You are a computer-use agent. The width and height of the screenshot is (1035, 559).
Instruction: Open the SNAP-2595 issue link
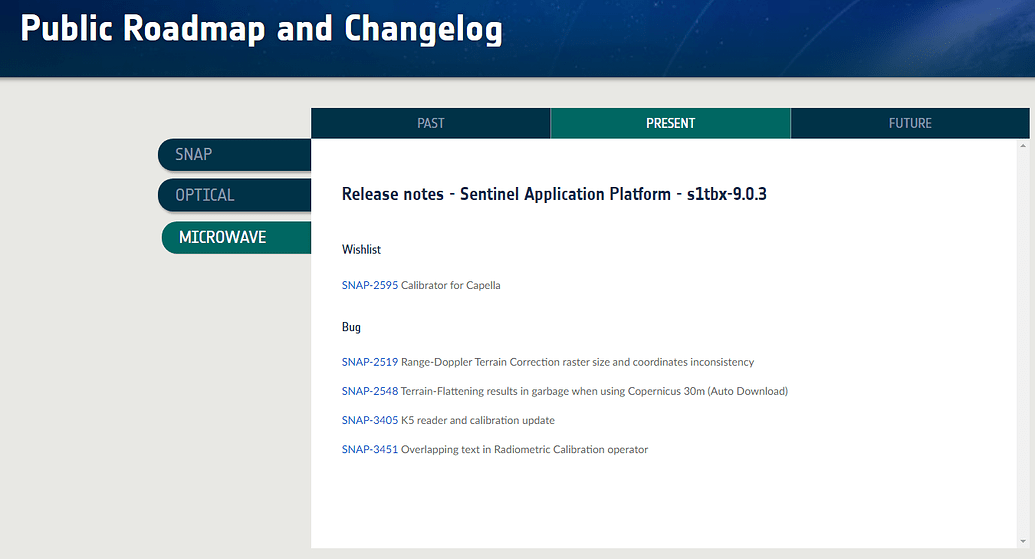coord(369,285)
